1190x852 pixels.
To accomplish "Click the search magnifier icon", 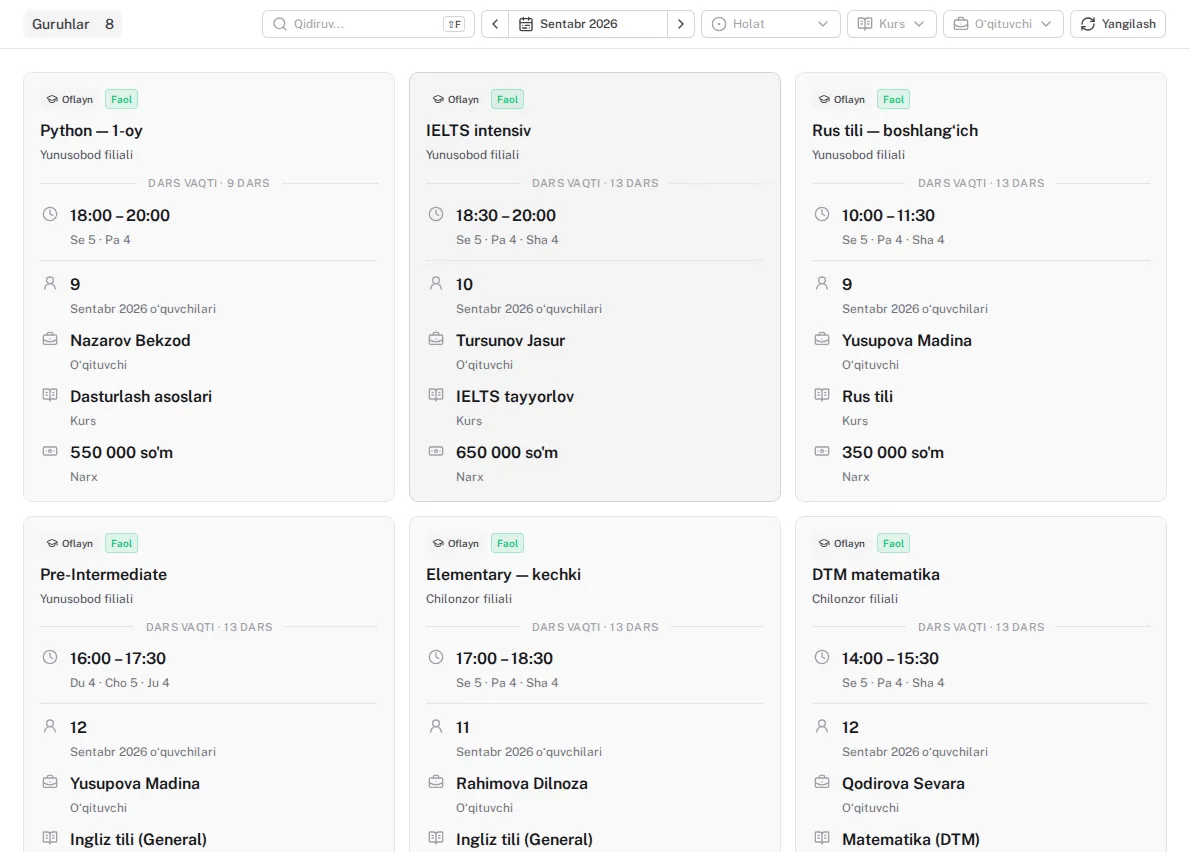I will 279,24.
